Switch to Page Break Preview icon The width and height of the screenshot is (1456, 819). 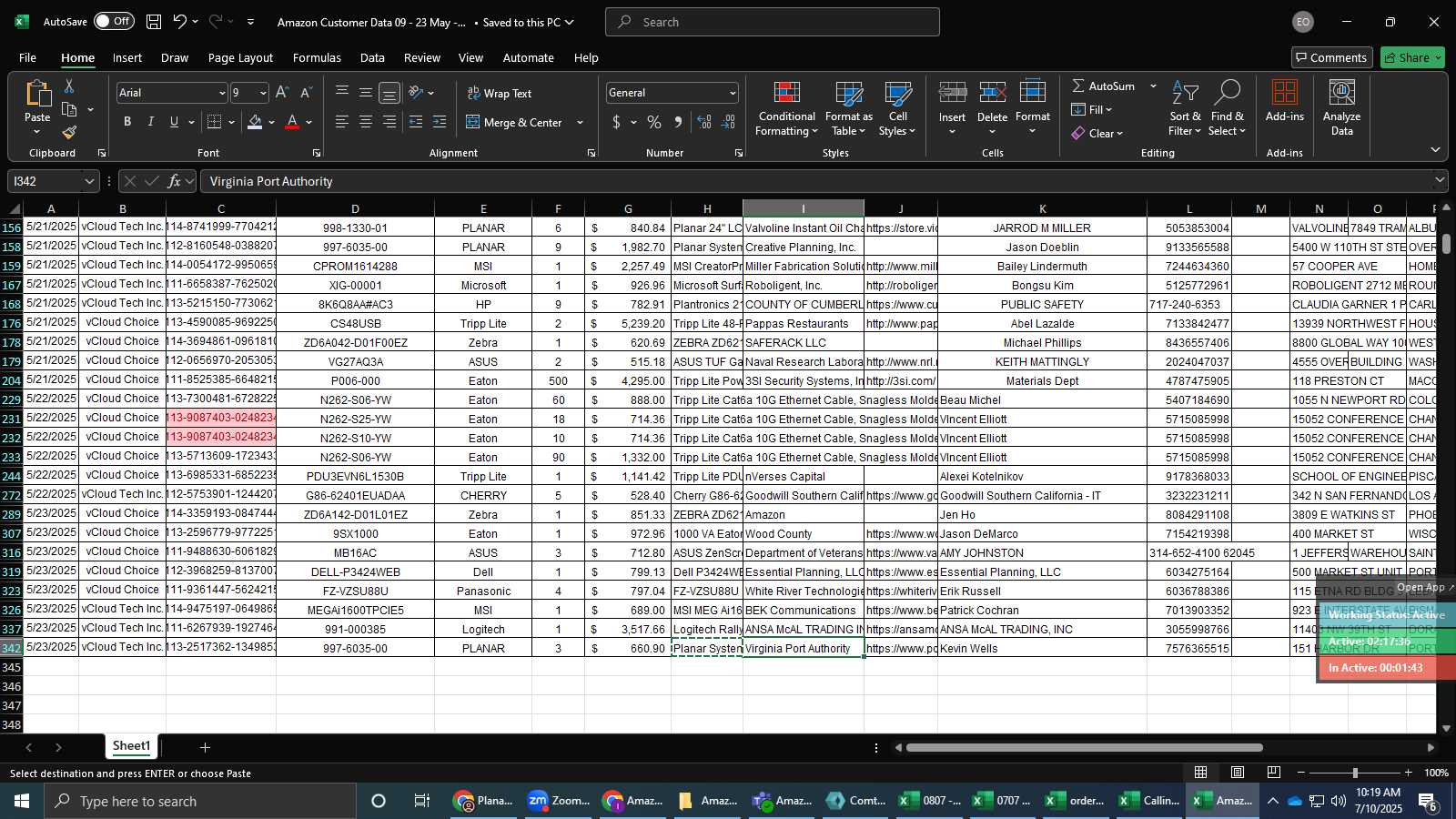point(1274,773)
